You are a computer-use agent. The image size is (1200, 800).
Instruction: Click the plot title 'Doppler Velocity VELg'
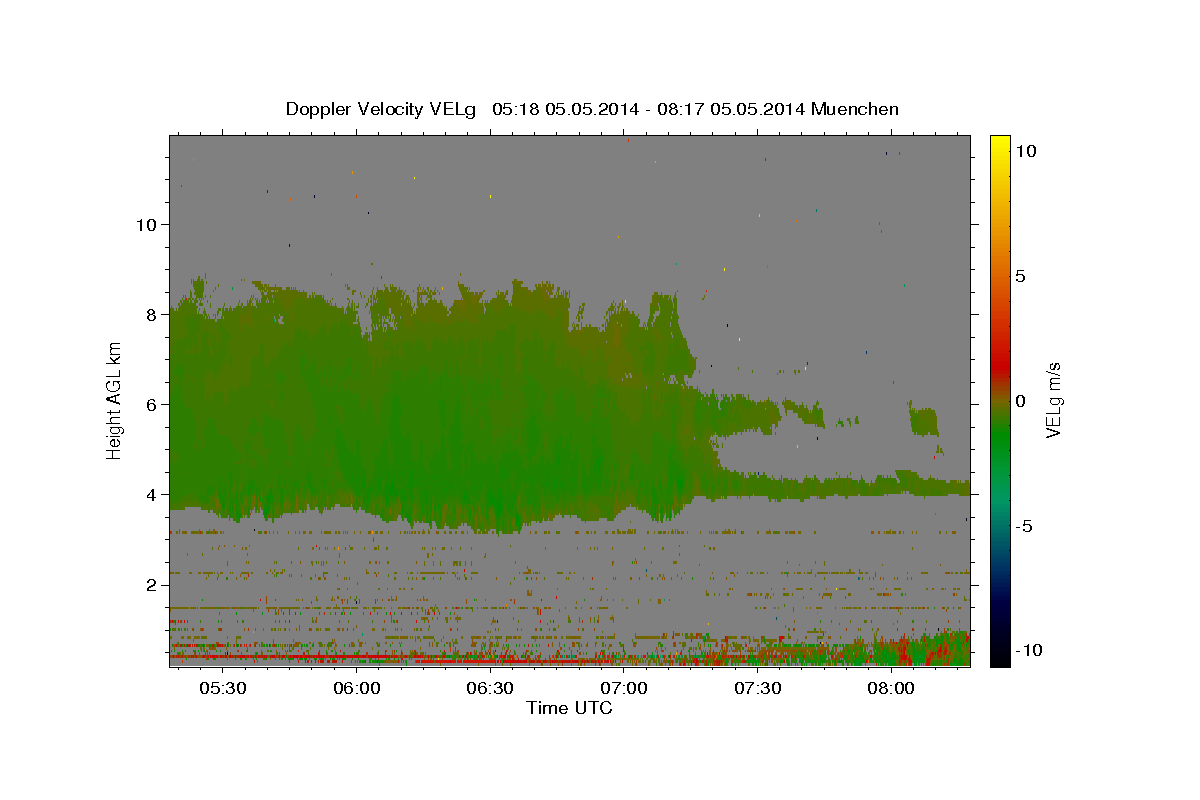tap(381, 109)
